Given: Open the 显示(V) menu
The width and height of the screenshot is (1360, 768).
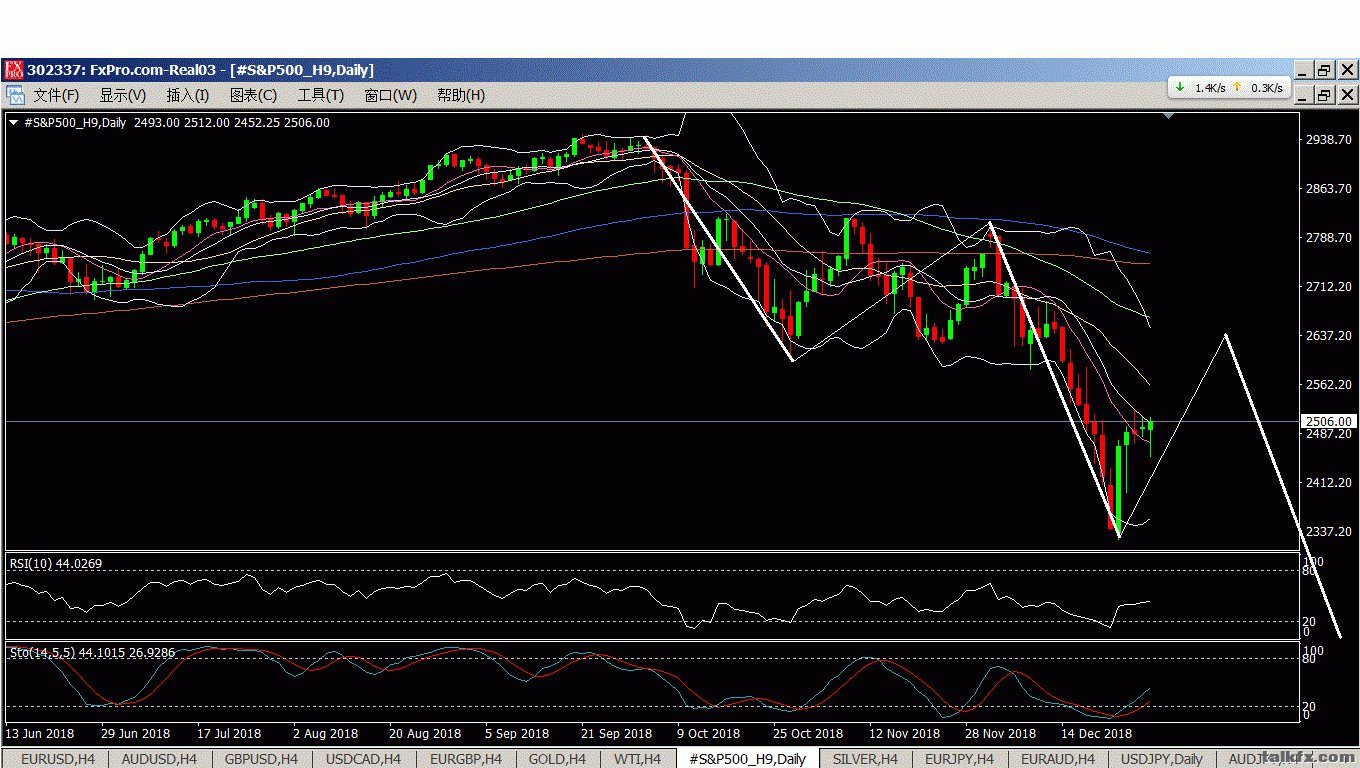Looking at the screenshot, I should (x=122, y=95).
